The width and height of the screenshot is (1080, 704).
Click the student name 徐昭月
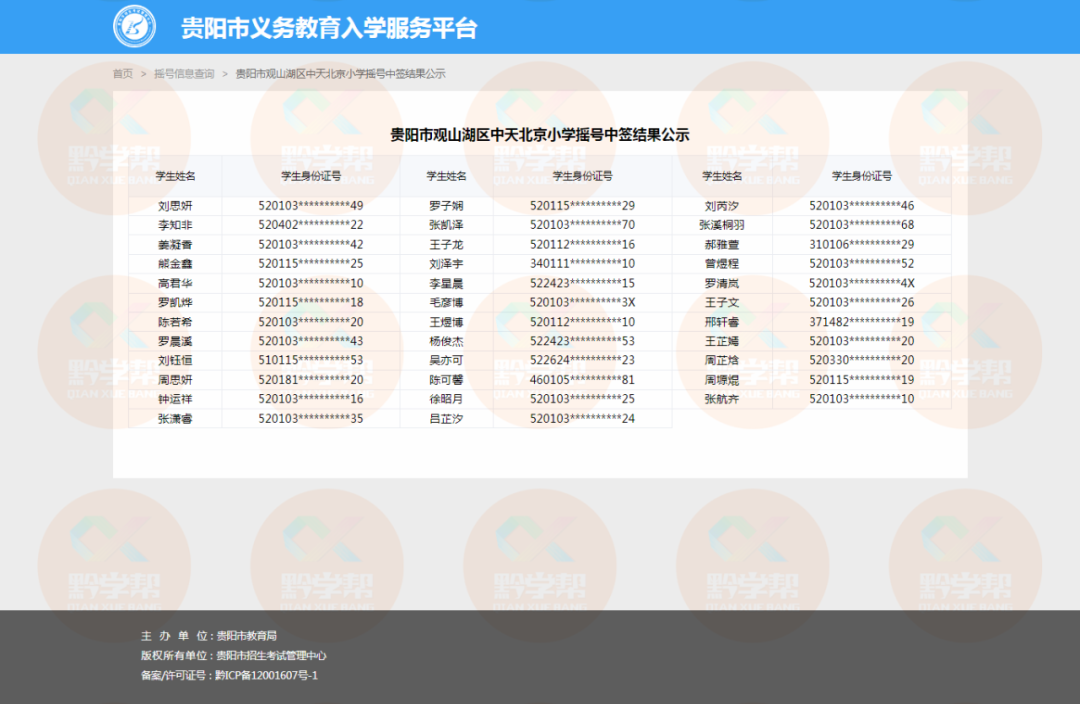446,399
